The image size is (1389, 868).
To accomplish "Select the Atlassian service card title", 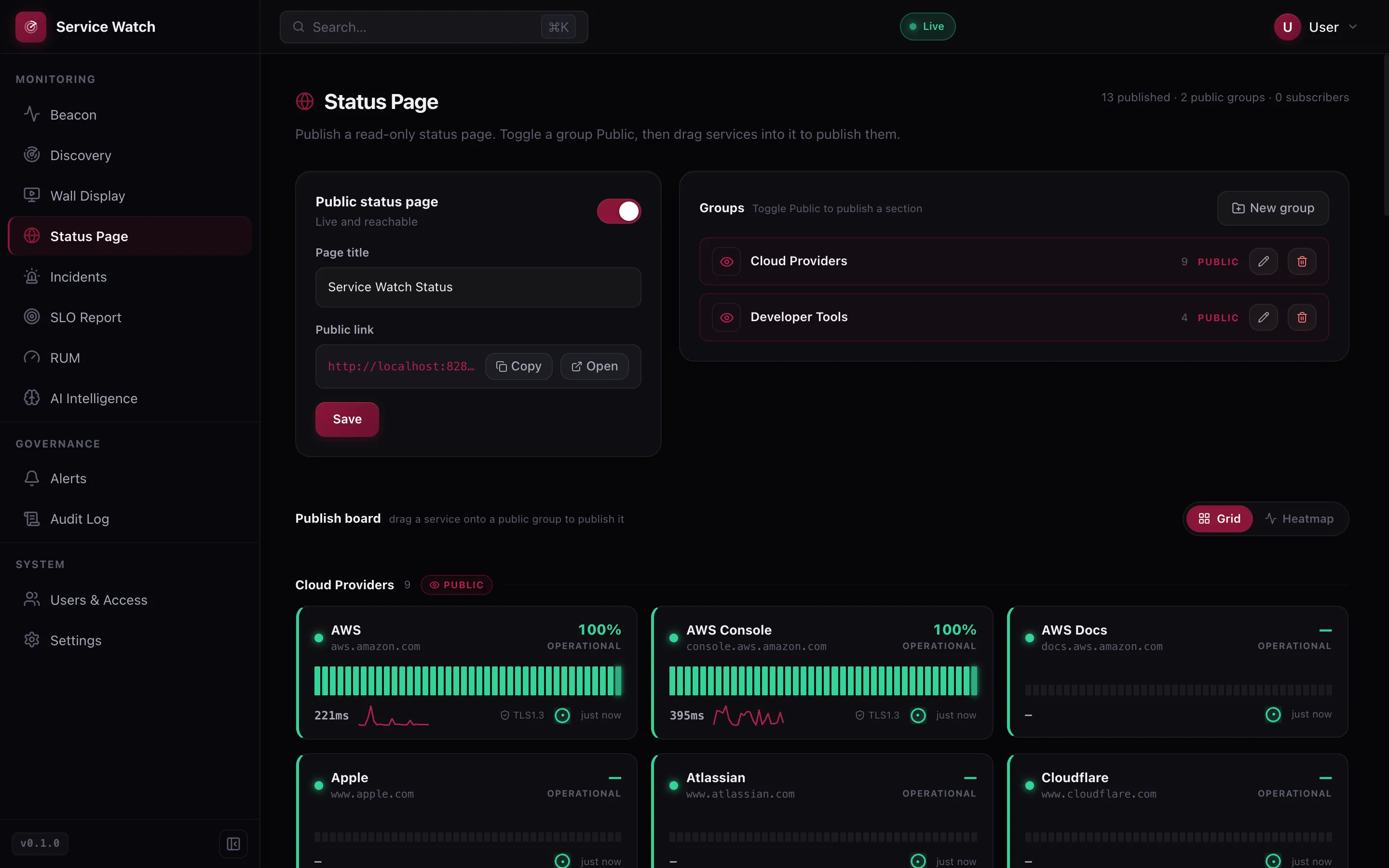I will click(x=716, y=777).
